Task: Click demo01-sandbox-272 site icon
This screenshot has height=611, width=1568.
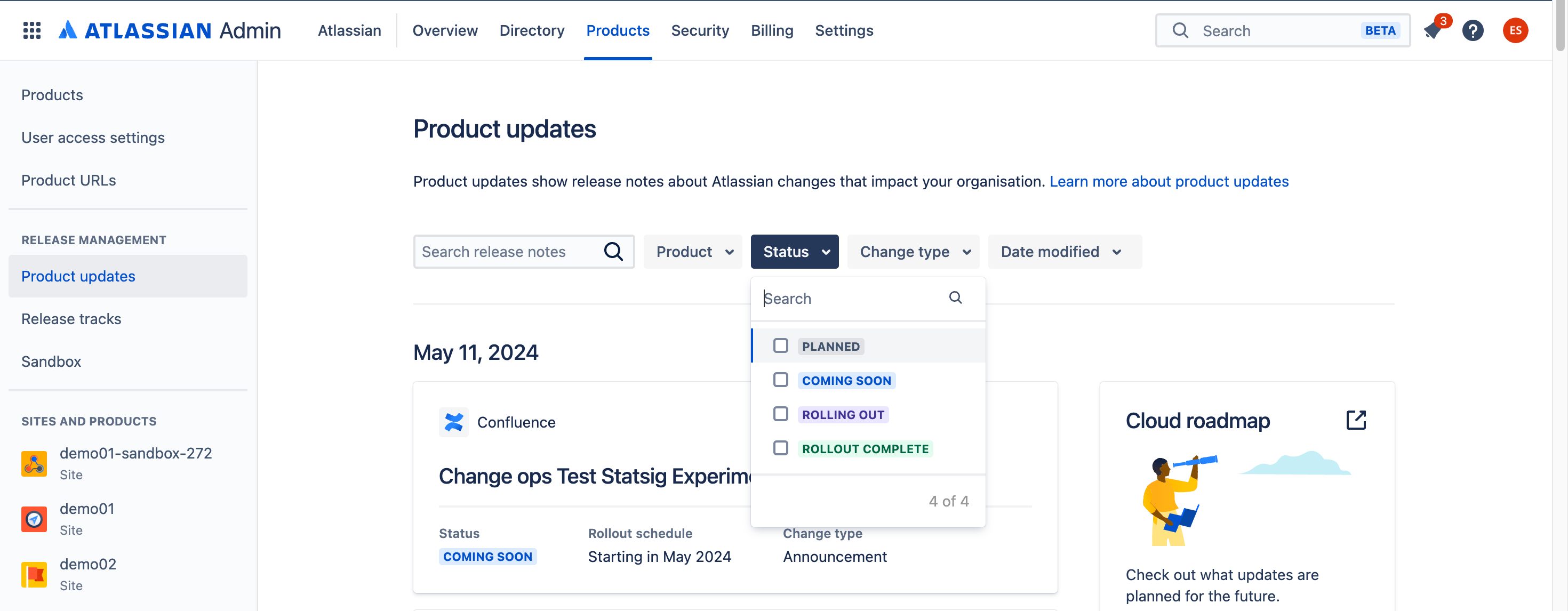Action: tap(34, 463)
